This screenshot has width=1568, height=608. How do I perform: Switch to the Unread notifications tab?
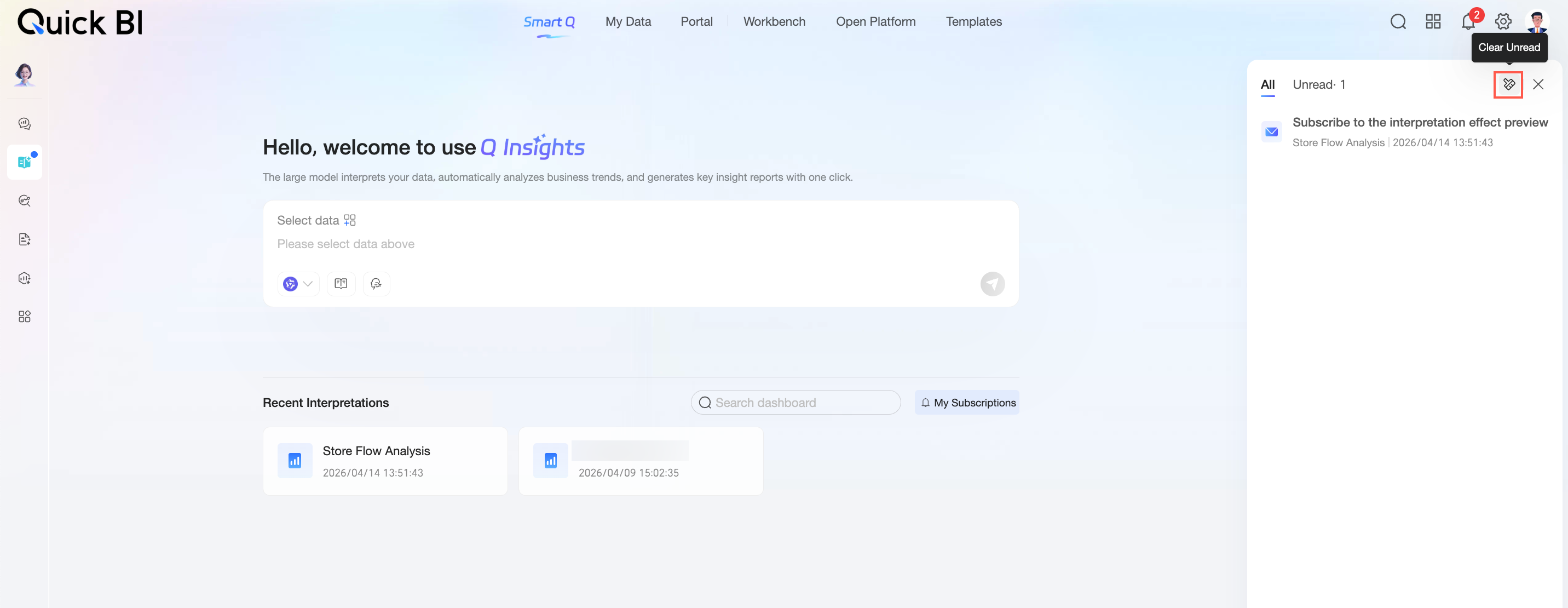[1319, 85]
